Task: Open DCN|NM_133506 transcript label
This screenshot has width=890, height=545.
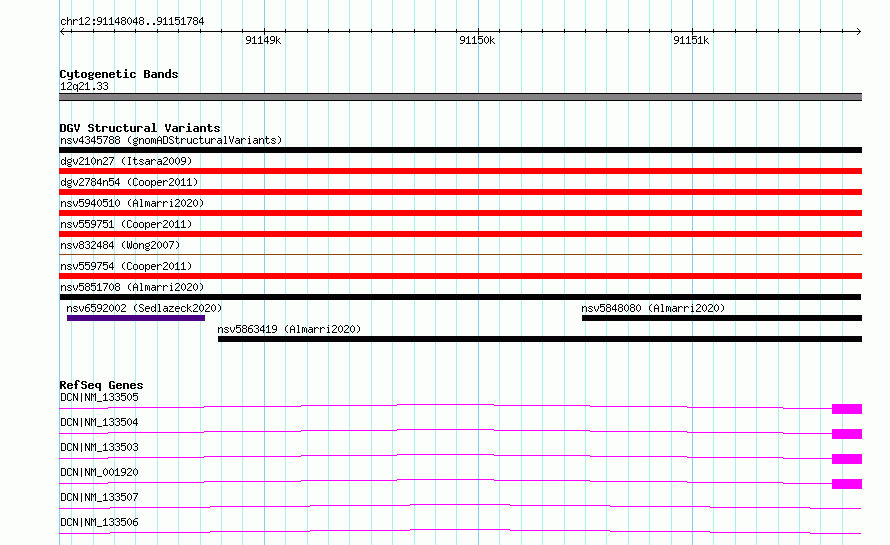Action: pos(99,522)
